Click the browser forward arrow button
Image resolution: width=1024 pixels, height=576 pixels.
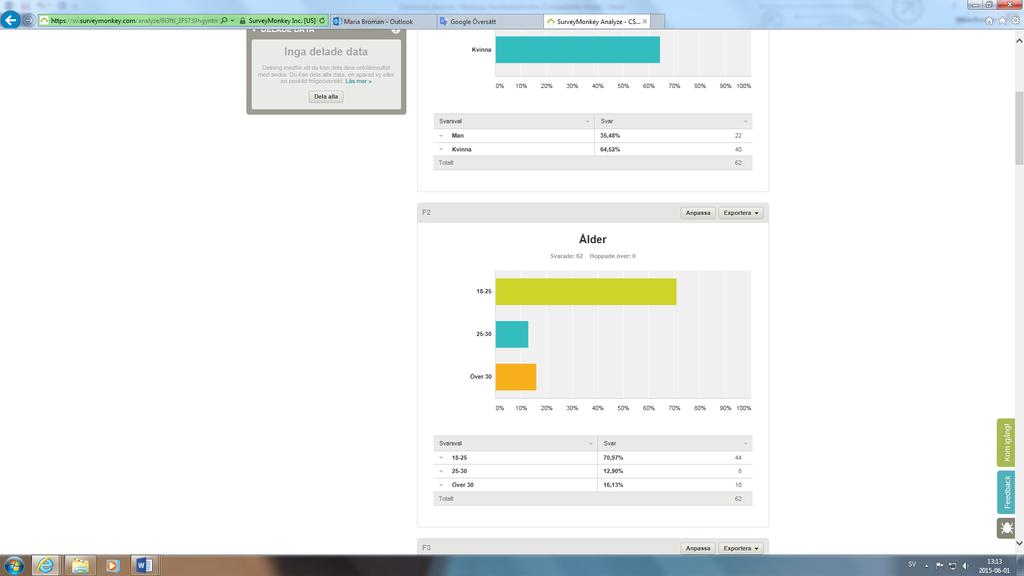(28, 20)
